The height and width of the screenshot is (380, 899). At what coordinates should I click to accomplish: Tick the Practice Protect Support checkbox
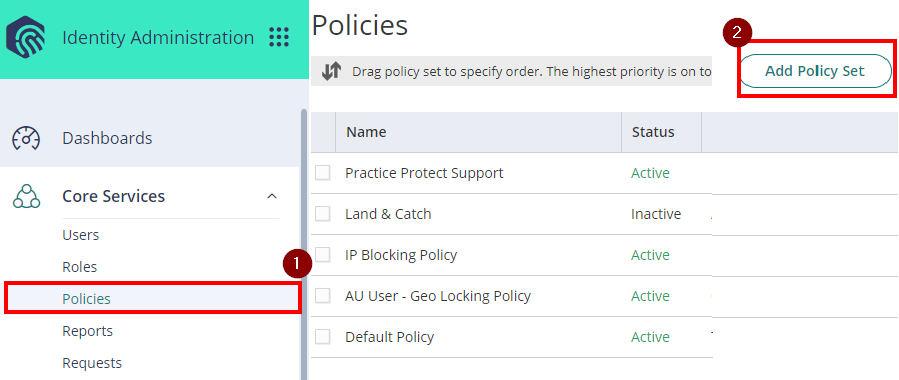[323, 173]
